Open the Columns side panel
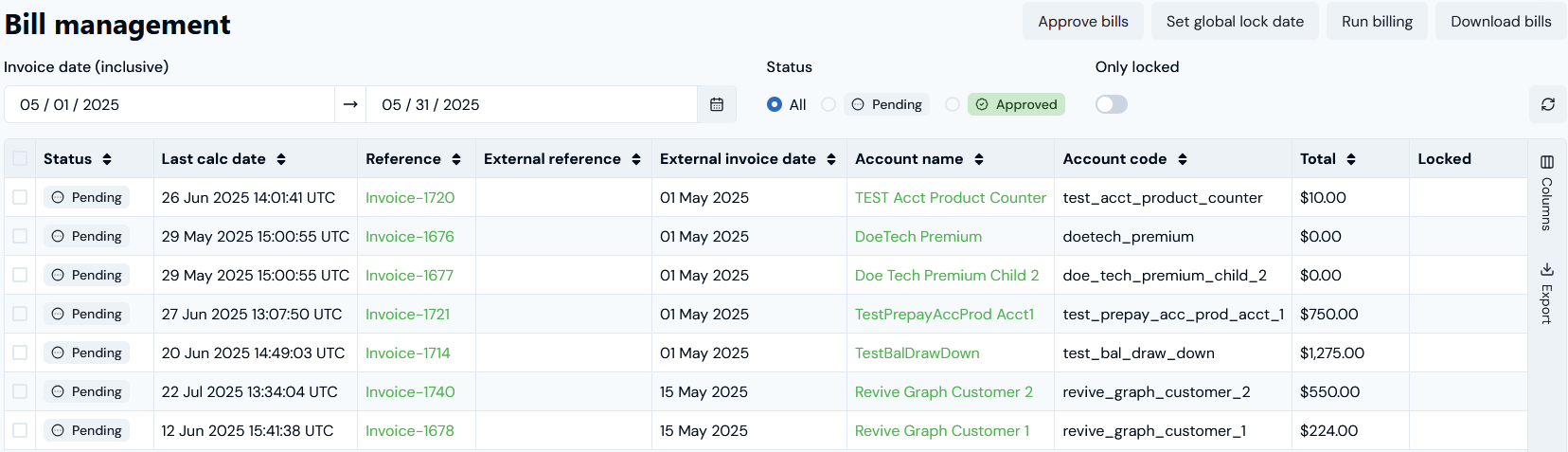The height and width of the screenshot is (452, 1568). [1546, 193]
